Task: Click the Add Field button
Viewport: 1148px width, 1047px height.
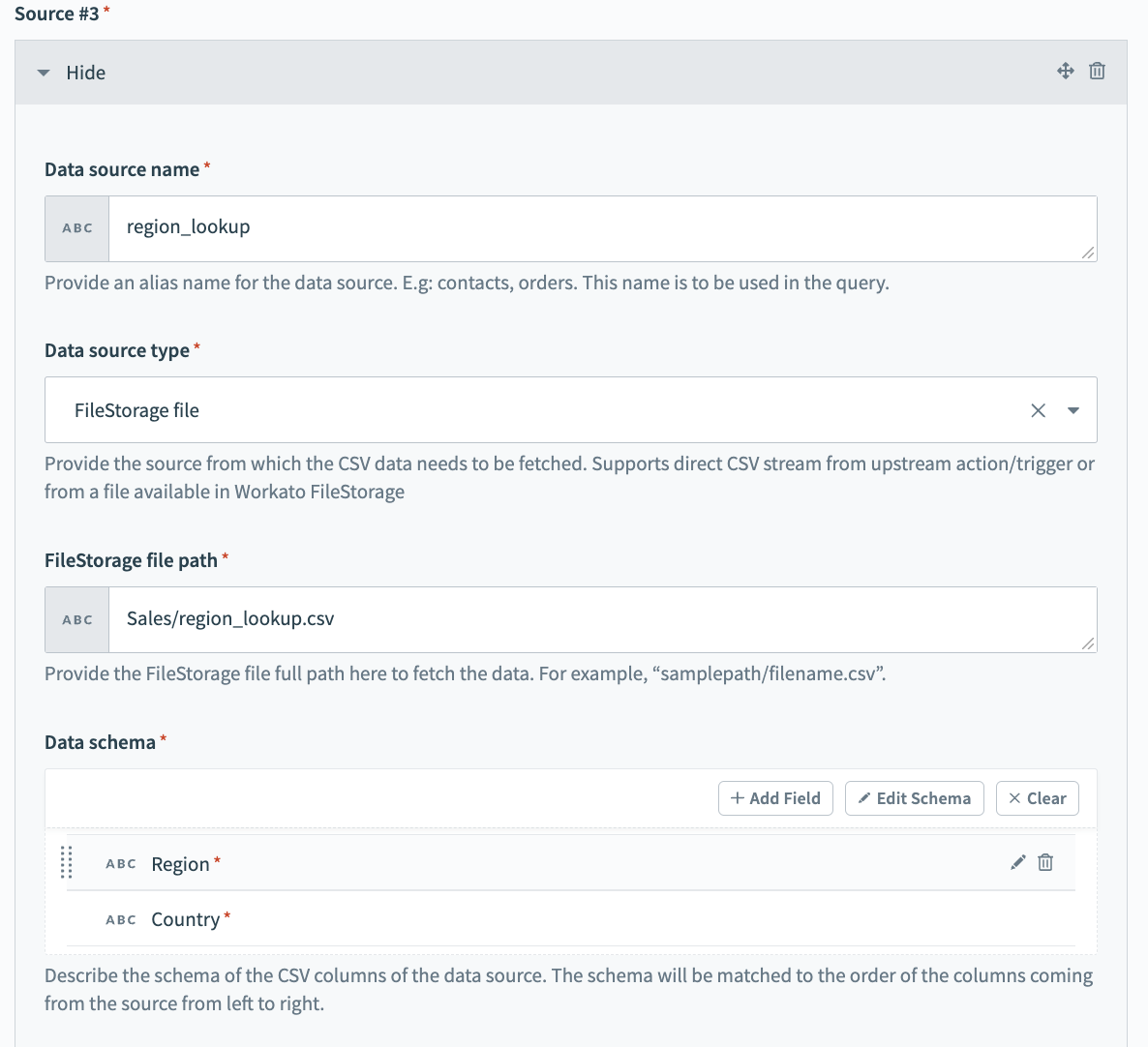Action: 775,798
